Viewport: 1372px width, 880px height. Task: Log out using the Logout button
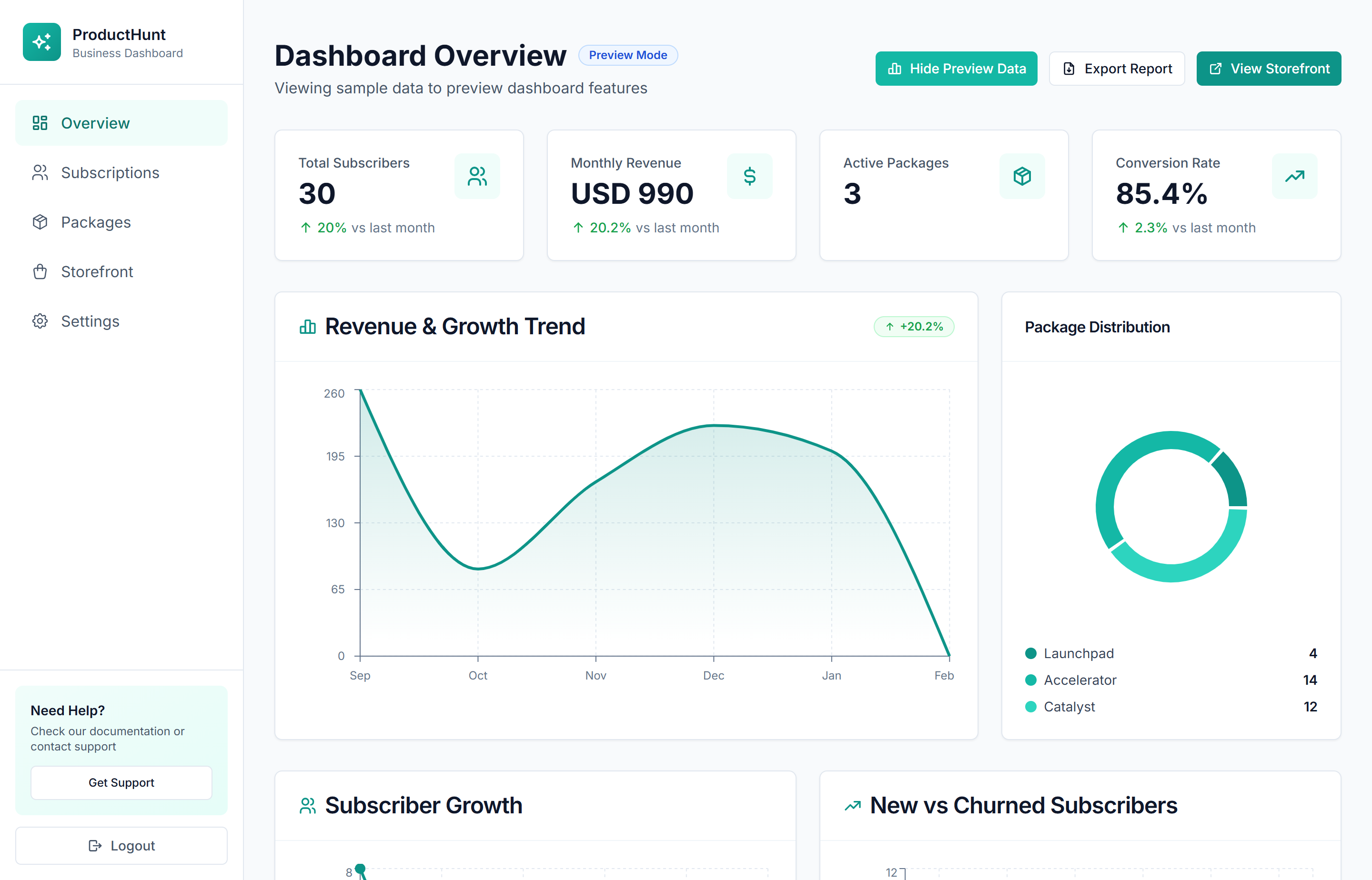click(121, 845)
